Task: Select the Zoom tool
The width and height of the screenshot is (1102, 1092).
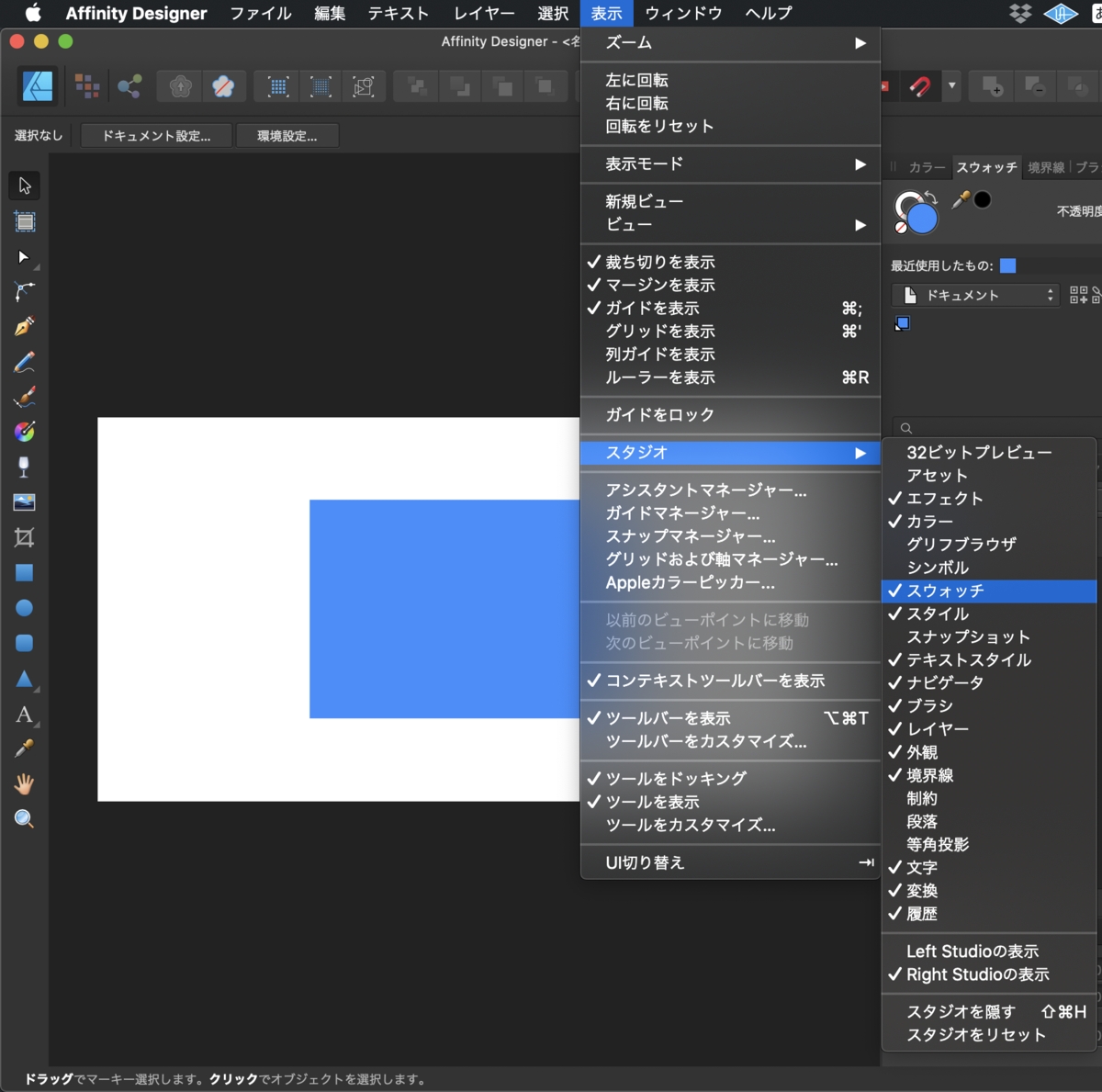Action: [x=25, y=819]
